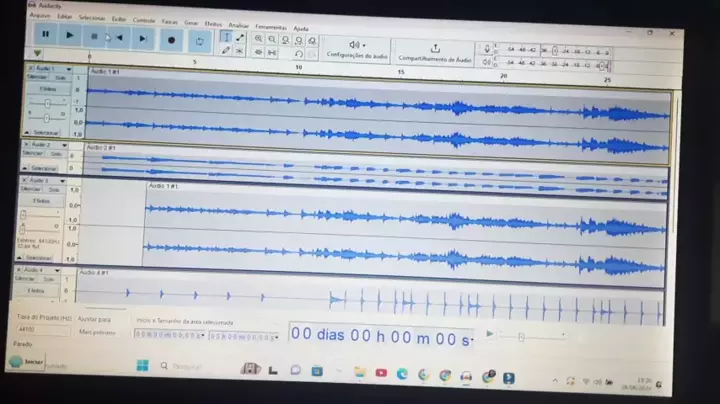
Task: Click the Compartilhamento de Áudio button
Action: tap(435, 53)
